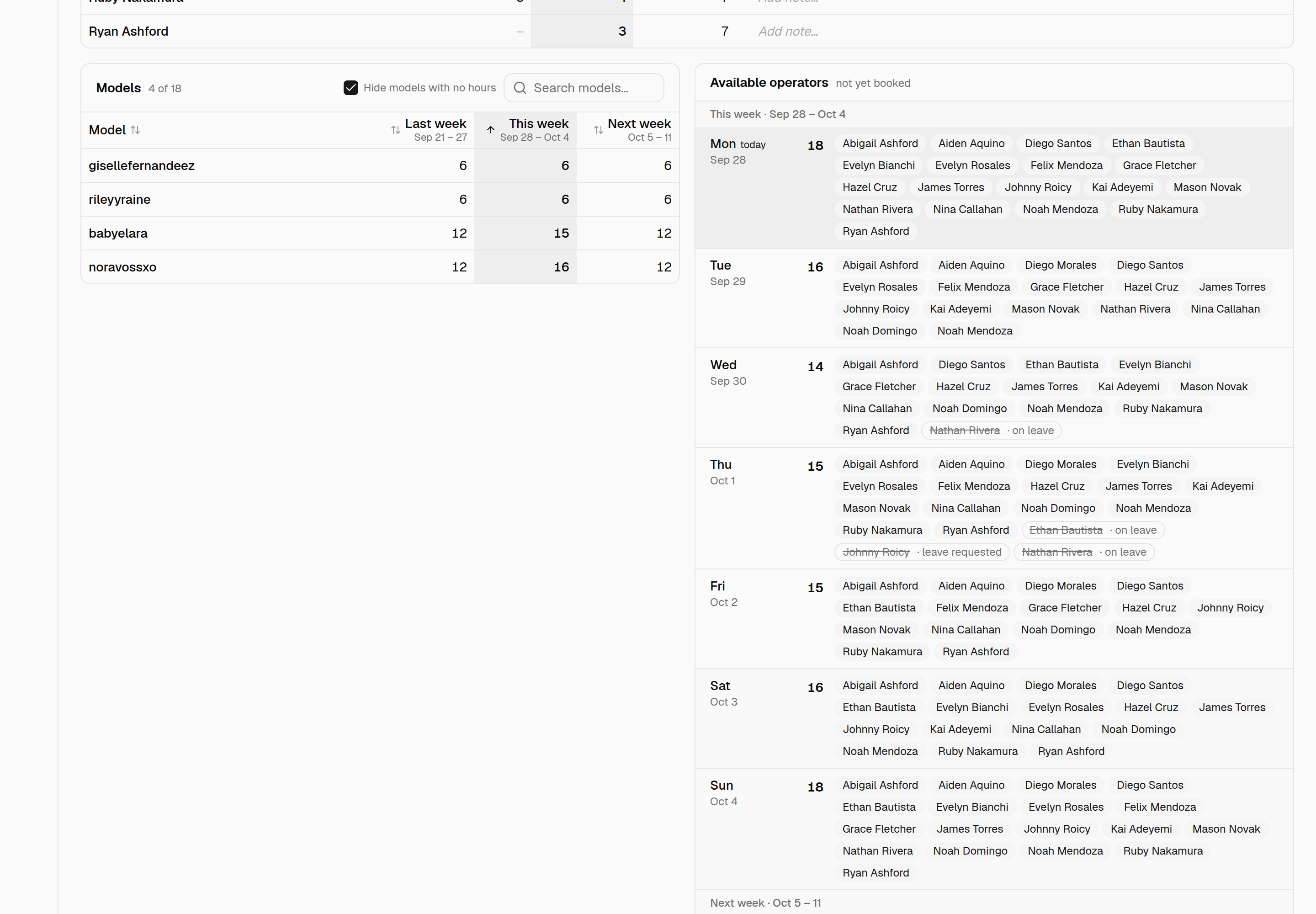Click Johnny Roicy leave requested chip Thursday

click(922, 552)
